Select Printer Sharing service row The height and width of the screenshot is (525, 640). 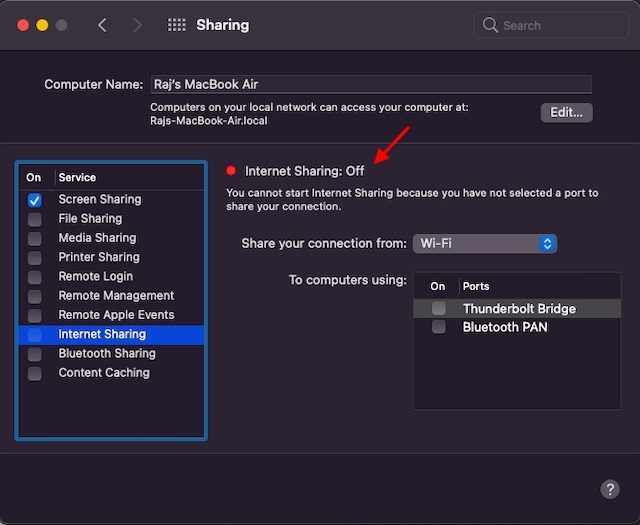click(x=111, y=257)
